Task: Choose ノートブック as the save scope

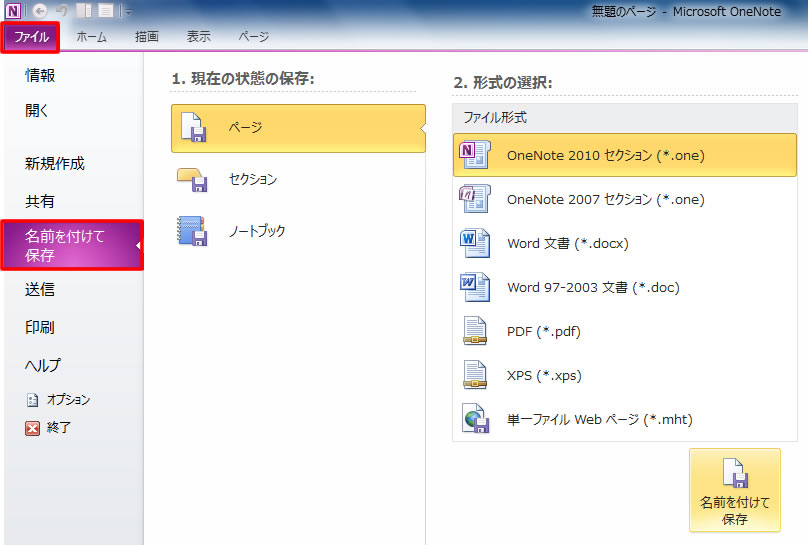Action: click(298, 231)
